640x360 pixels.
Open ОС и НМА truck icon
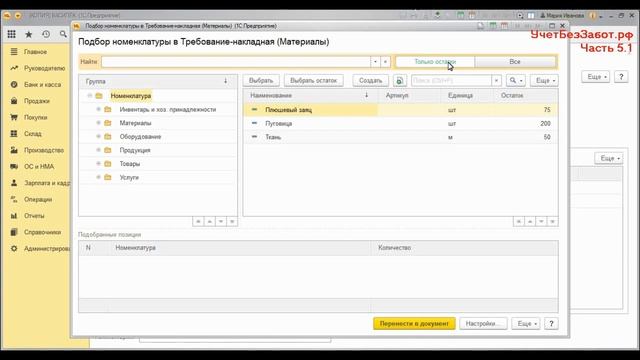14,167
